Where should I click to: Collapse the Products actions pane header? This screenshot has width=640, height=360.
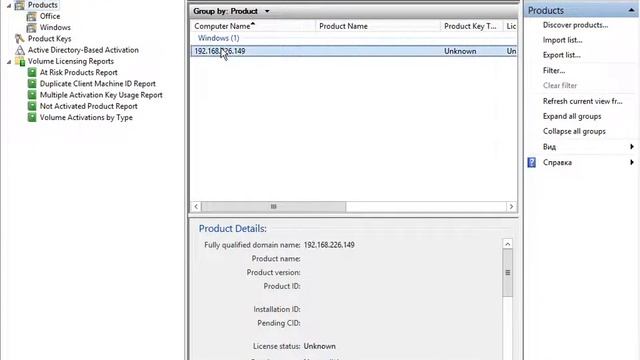click(x=631, y=10)
